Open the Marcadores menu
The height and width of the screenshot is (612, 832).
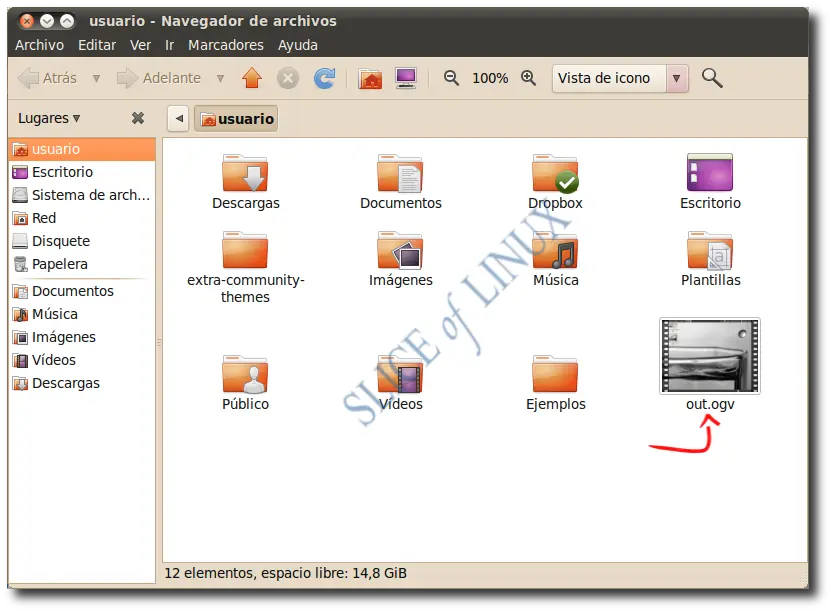pyautogui.click(x=226, y=45)
